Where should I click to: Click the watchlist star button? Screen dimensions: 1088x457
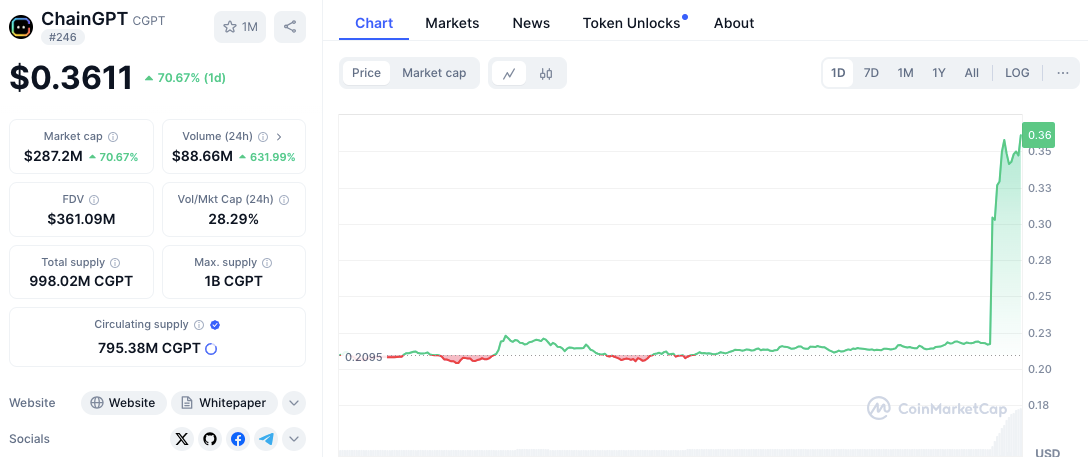pos(239,27)
